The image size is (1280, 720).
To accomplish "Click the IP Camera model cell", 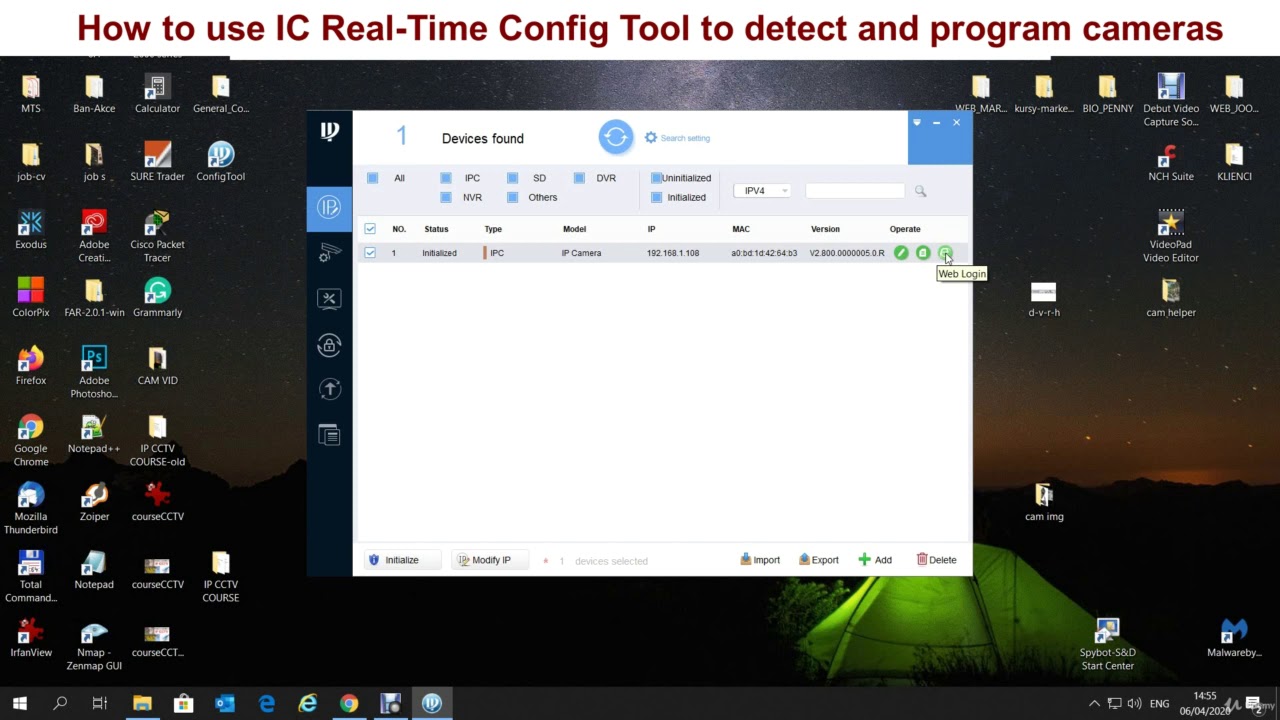I will tap(581, 253).
